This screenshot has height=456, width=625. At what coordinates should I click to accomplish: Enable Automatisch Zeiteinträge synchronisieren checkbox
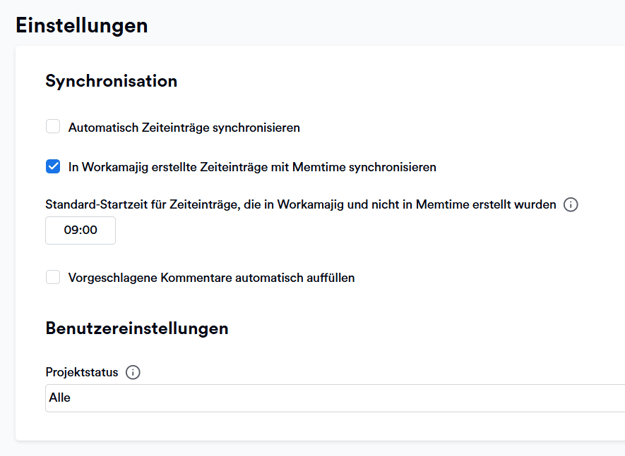click(x=53, y=127)
